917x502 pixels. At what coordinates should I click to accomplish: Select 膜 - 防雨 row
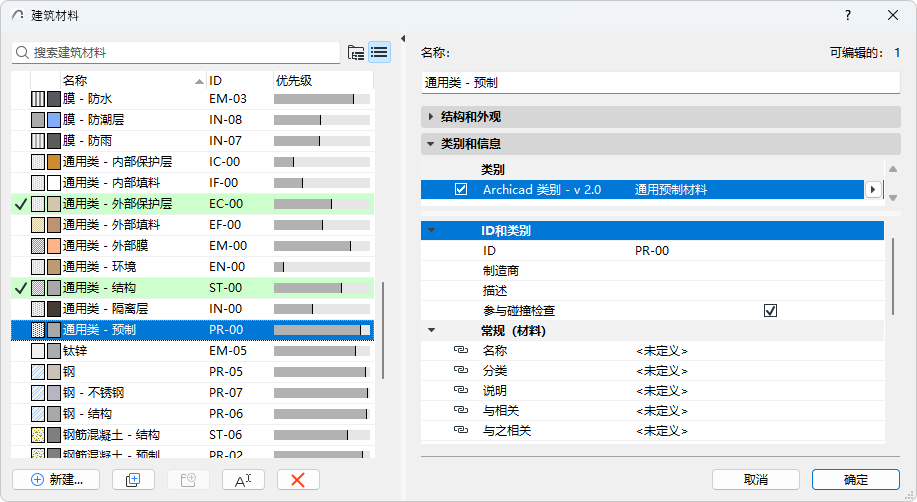pyautogui.click(x=192, y=141)
